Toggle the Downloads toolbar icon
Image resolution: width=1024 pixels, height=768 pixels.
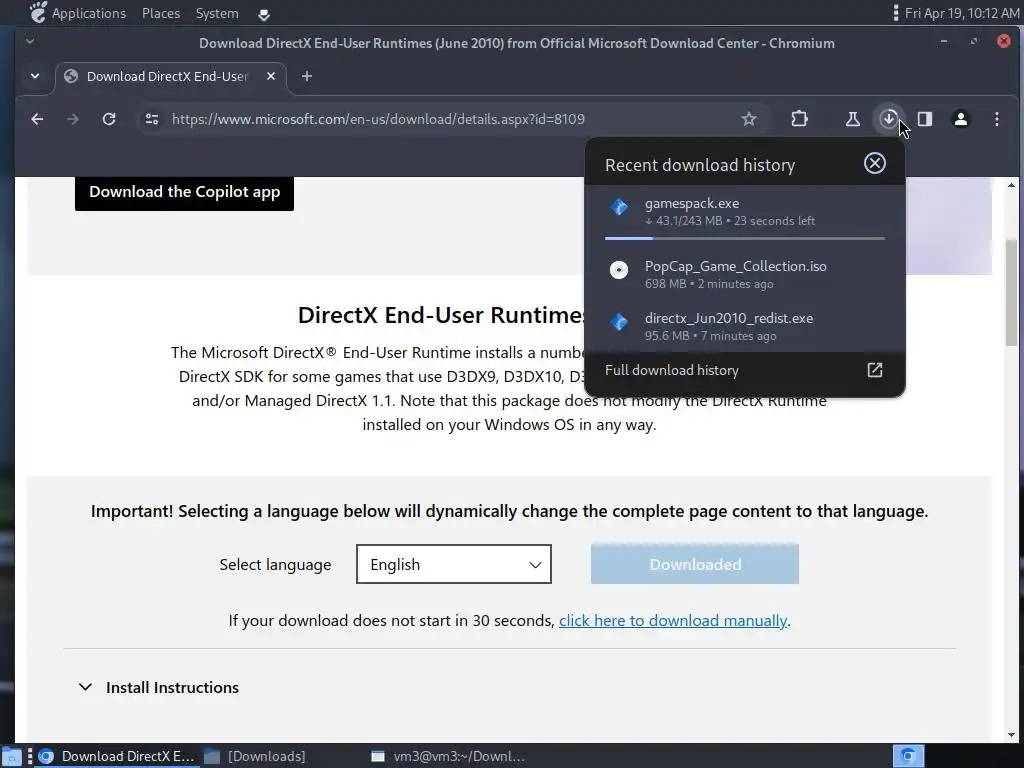(x=888, y=119)
